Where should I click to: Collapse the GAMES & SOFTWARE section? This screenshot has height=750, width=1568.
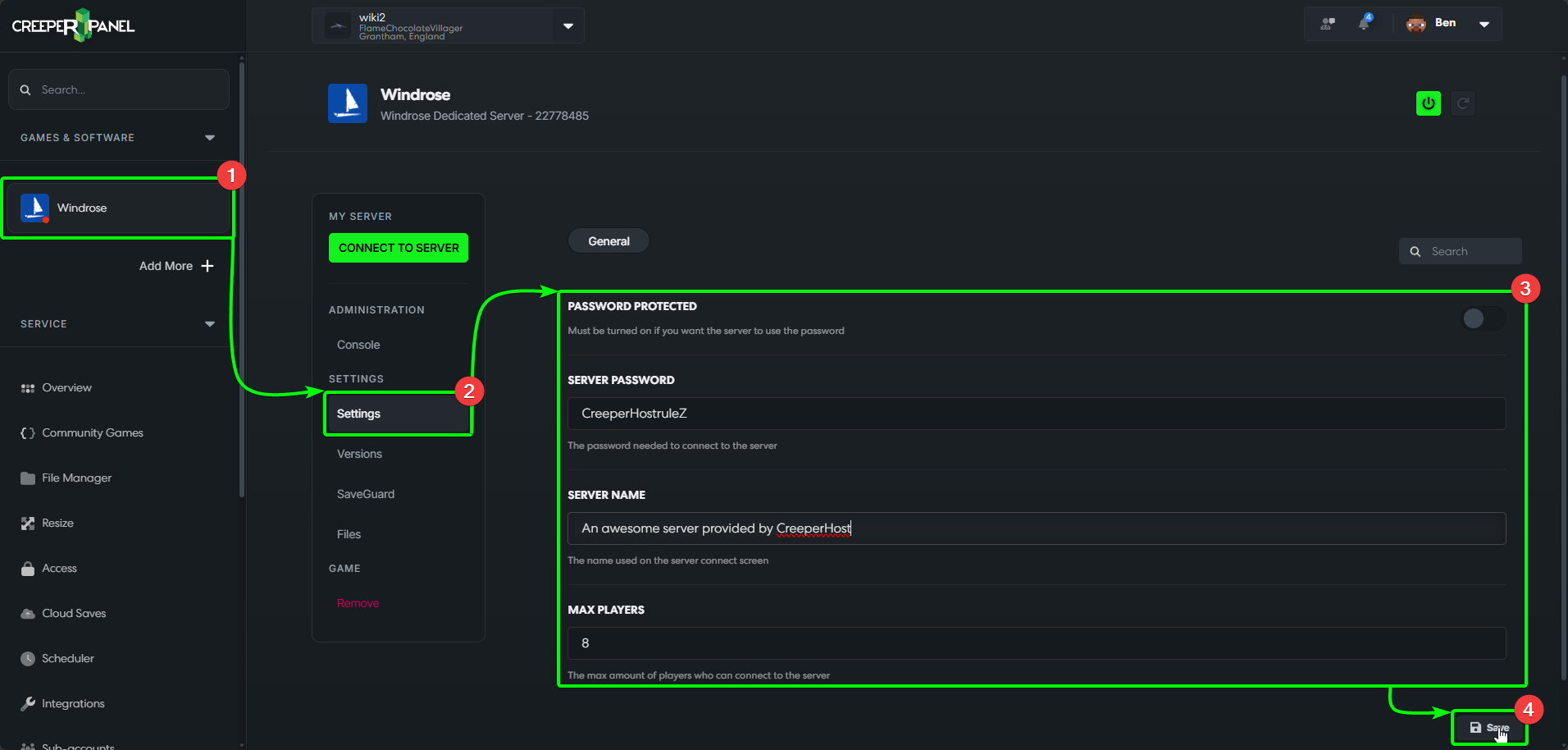210,137
